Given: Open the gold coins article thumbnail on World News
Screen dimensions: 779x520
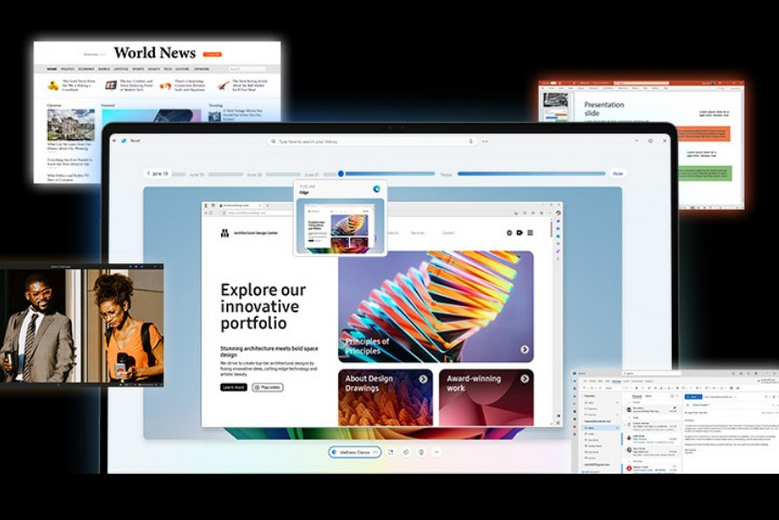Looking at the screenshot, I should [x=53, y=86].
